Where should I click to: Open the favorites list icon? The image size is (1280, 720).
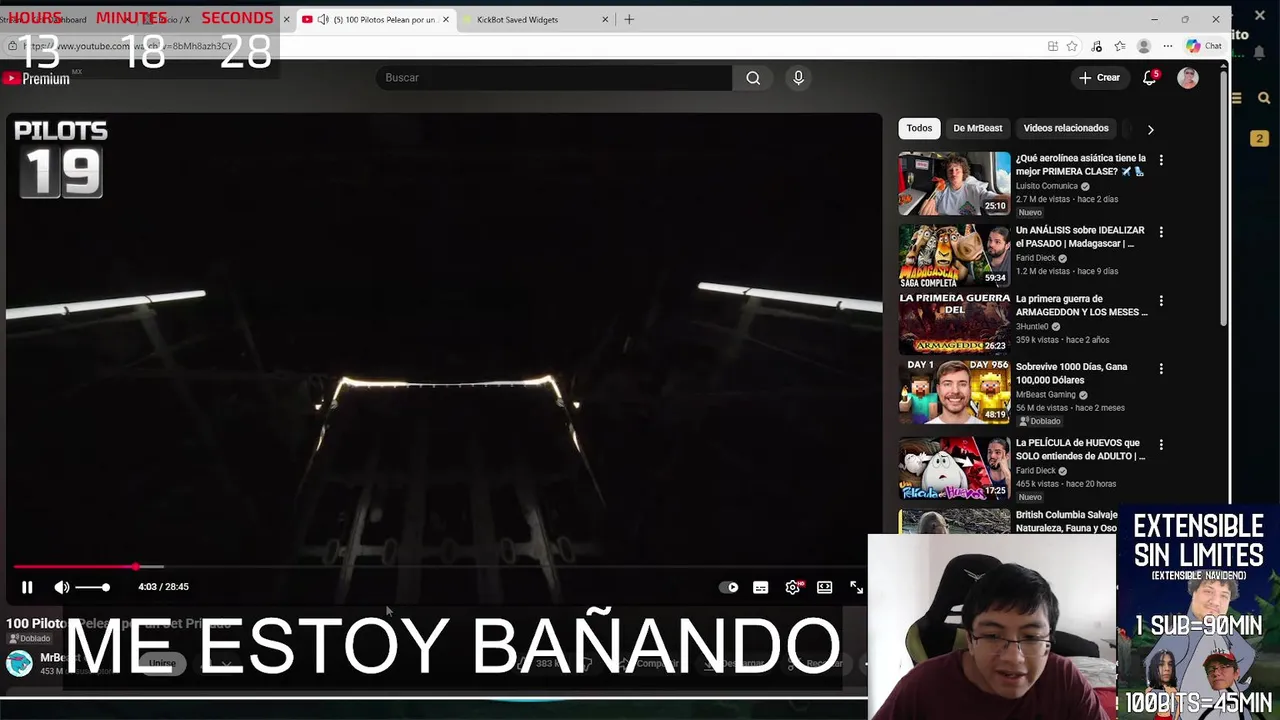point(1120,46)
